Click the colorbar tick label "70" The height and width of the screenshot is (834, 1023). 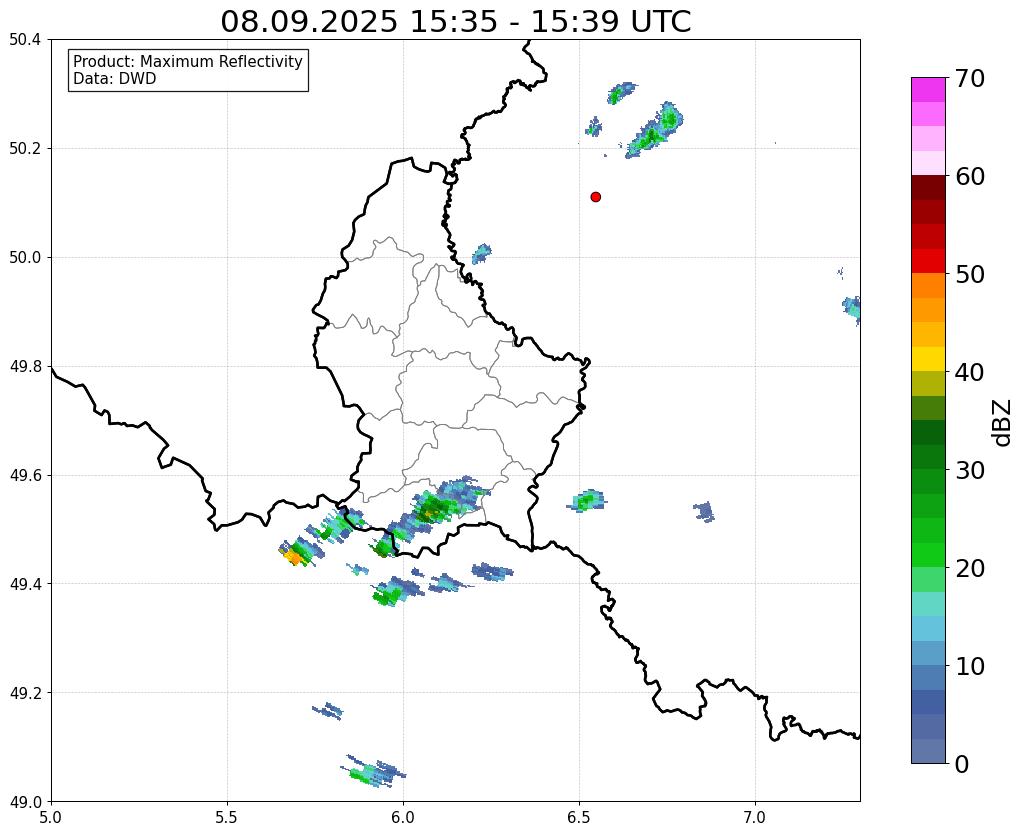969,78
